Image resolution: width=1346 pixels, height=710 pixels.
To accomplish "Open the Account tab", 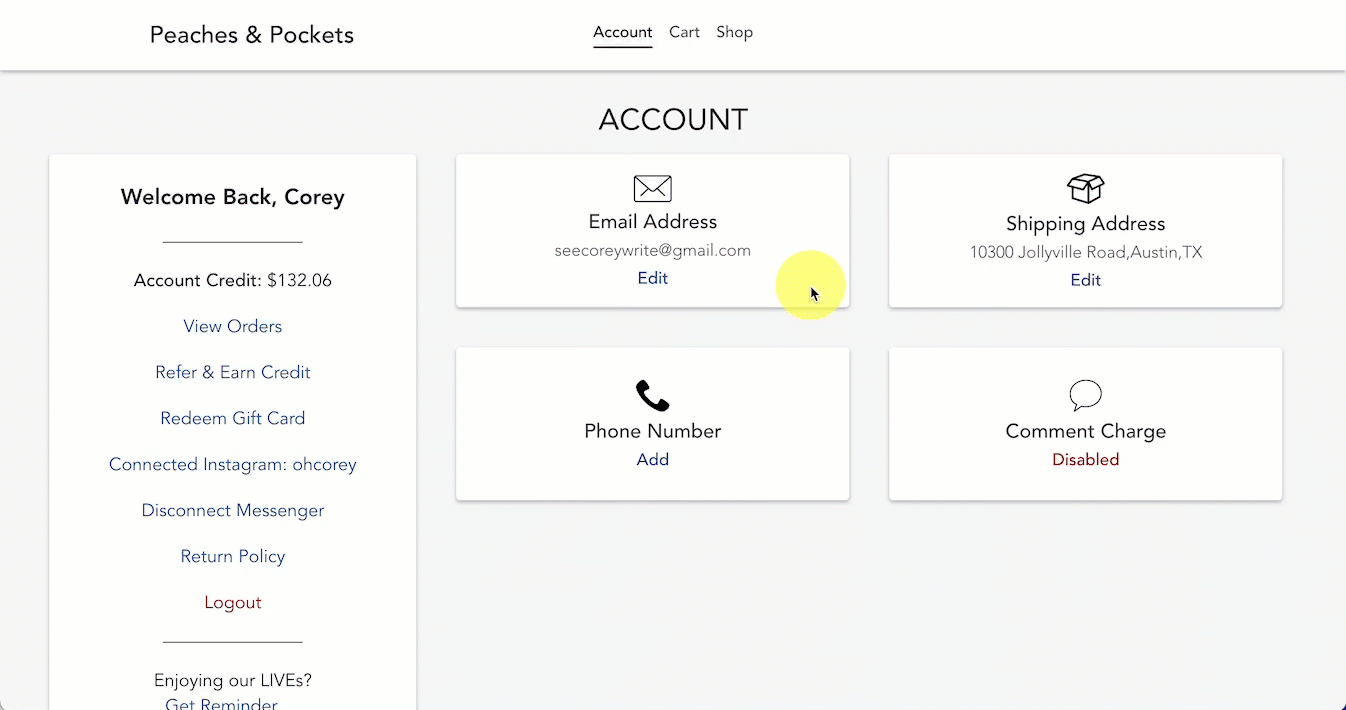I will coord(622,32).
